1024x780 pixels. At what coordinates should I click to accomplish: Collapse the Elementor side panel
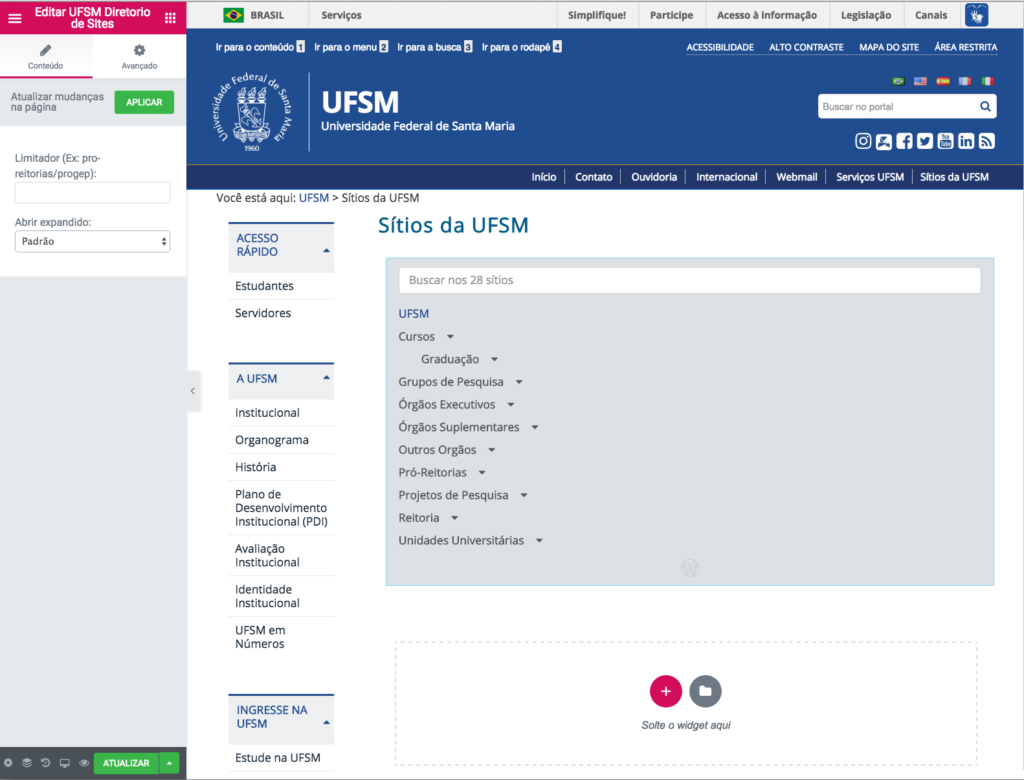(x=193, y=392)
